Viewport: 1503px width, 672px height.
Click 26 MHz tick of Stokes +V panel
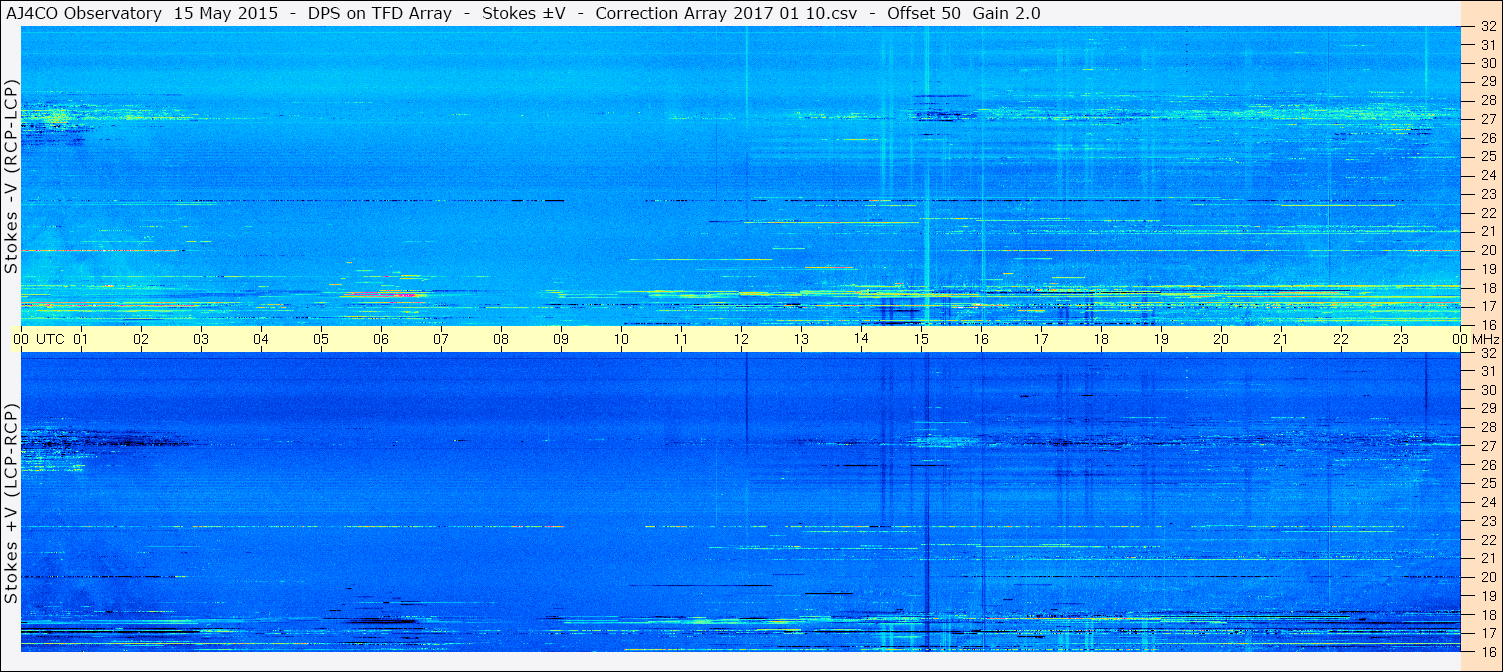1488,465
